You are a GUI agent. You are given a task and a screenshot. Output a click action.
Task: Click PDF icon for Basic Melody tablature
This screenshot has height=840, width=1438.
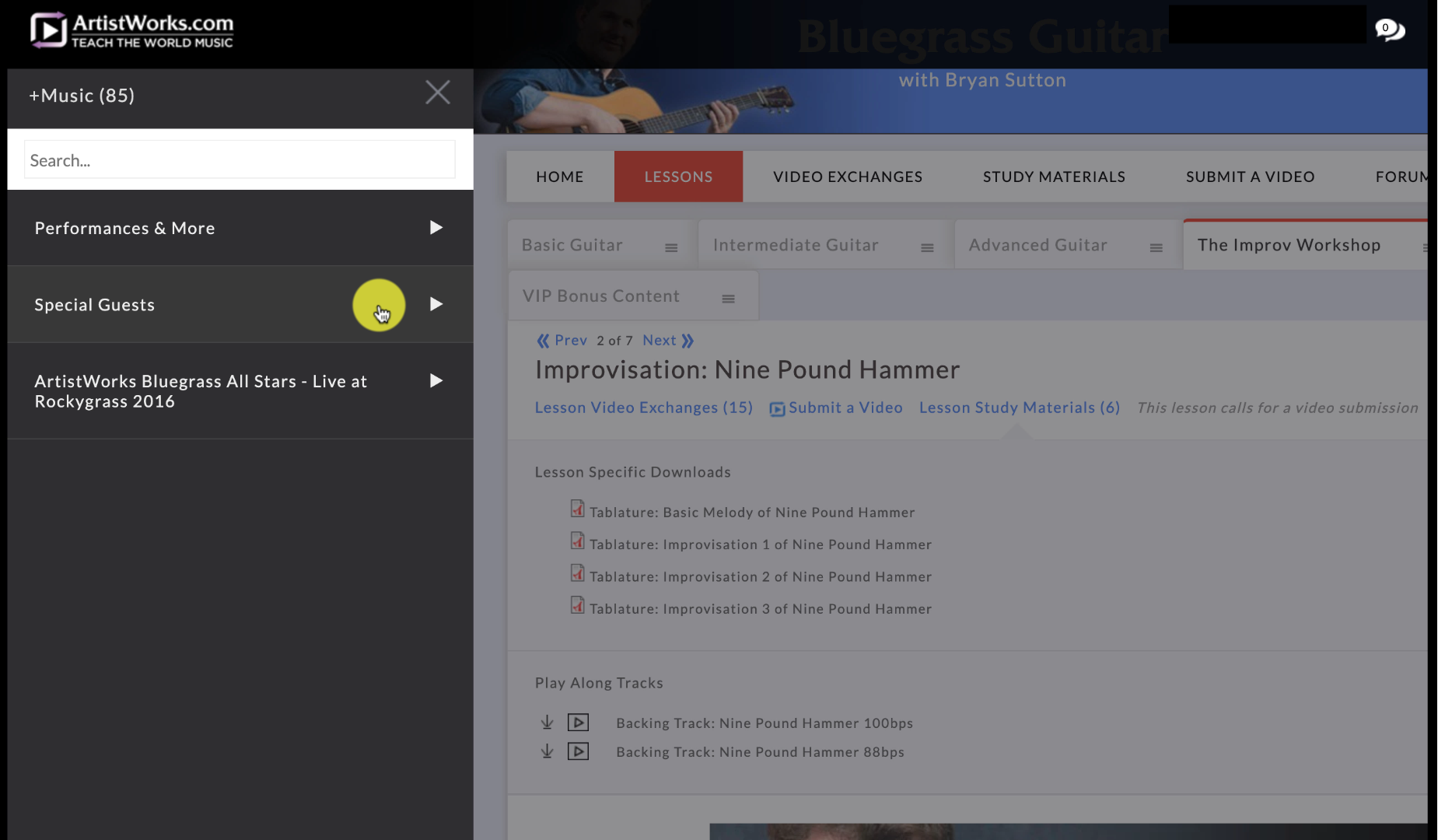(x=577, y=509)
